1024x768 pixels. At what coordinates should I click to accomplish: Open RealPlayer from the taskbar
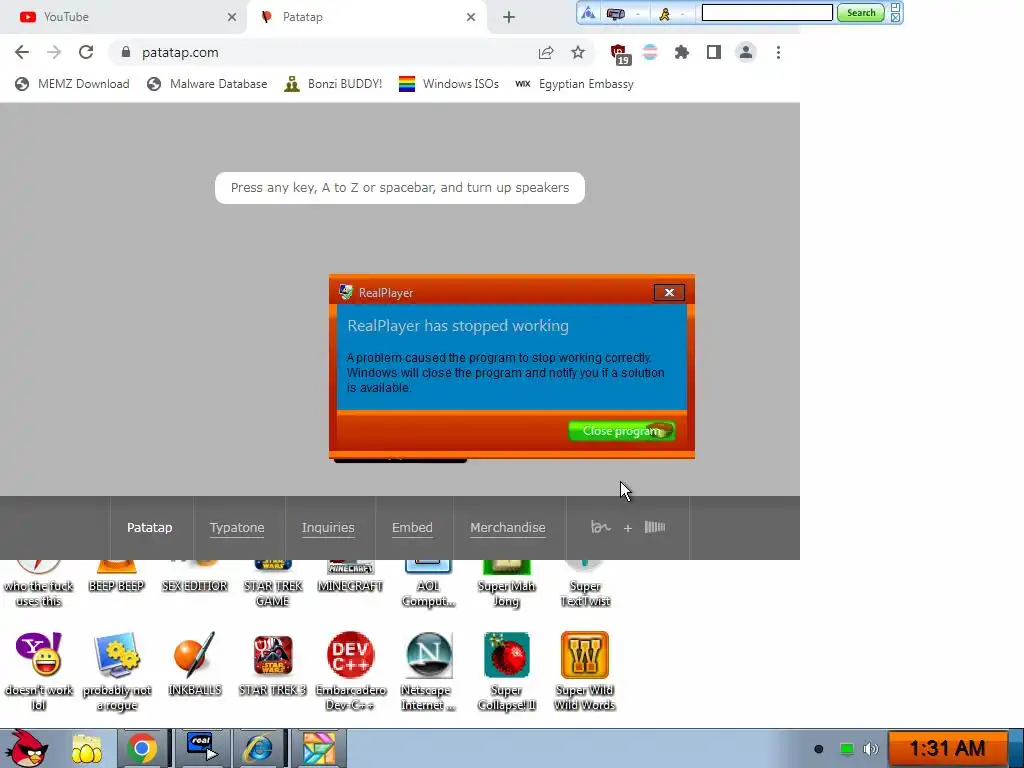click(x=201, y=748)
